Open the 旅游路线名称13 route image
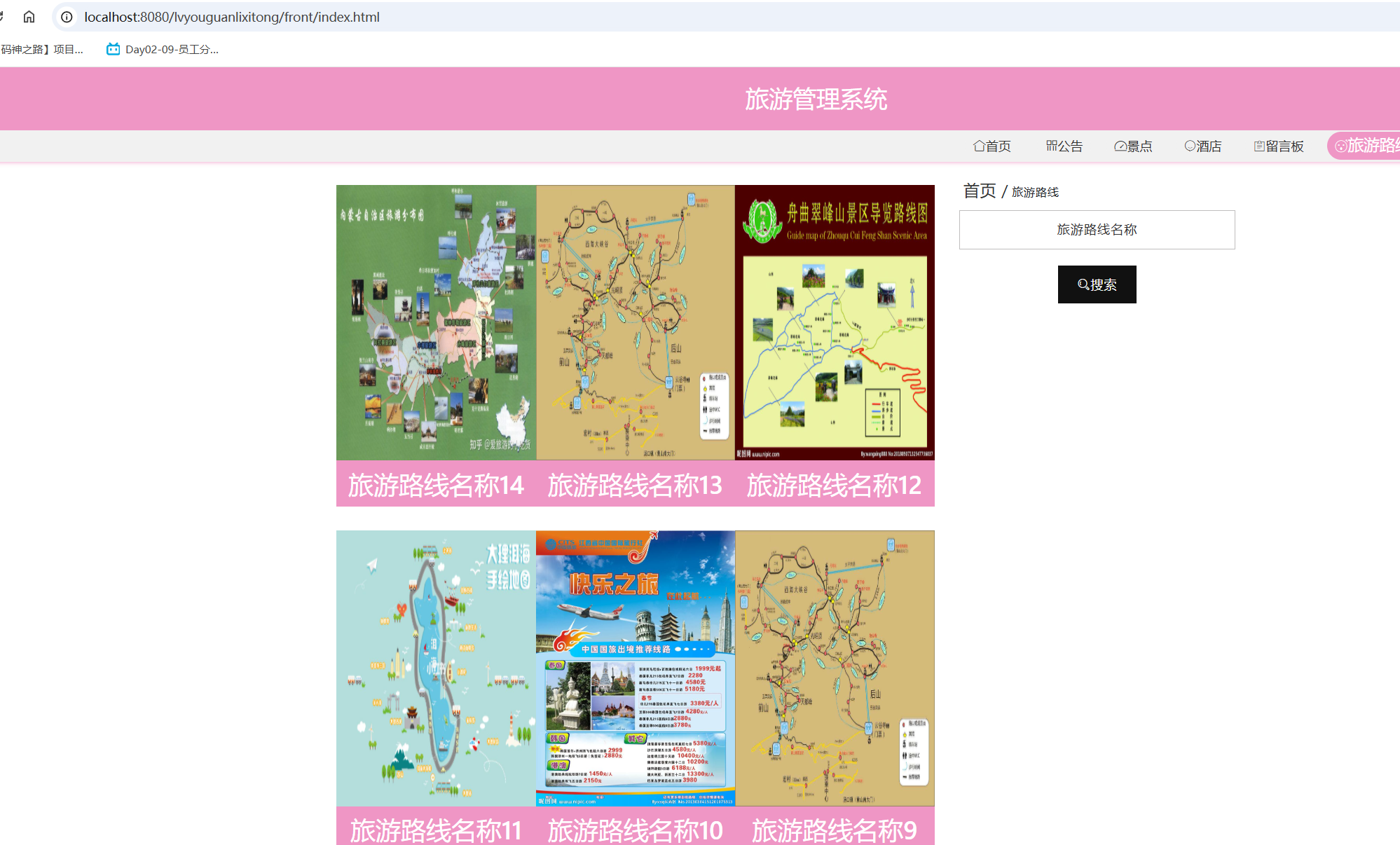The height and width of the screenshot is (845, 1400). [x=636, y=322]
